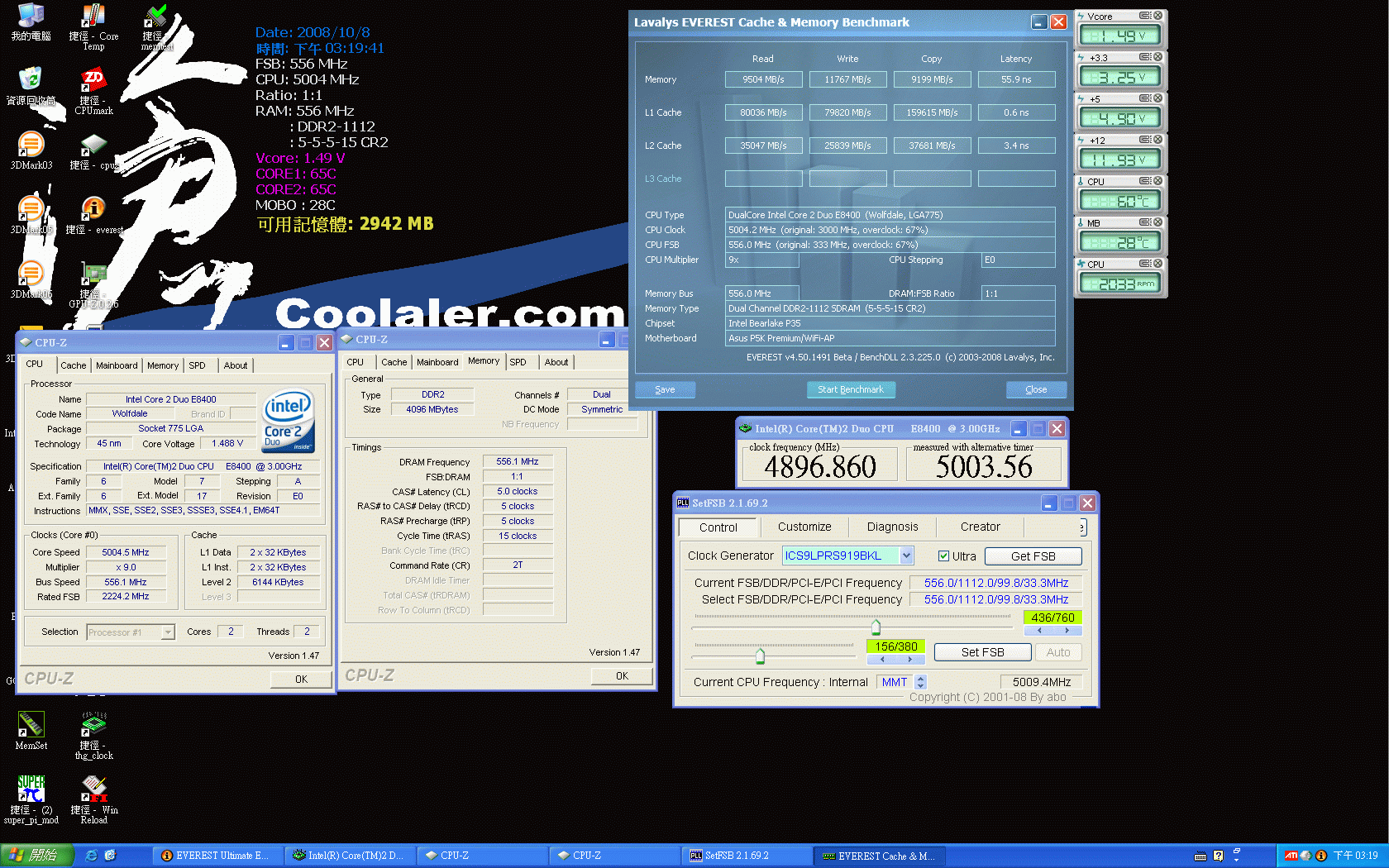Close the +12 voltage sensor gadget

(x=1157, y=140)
